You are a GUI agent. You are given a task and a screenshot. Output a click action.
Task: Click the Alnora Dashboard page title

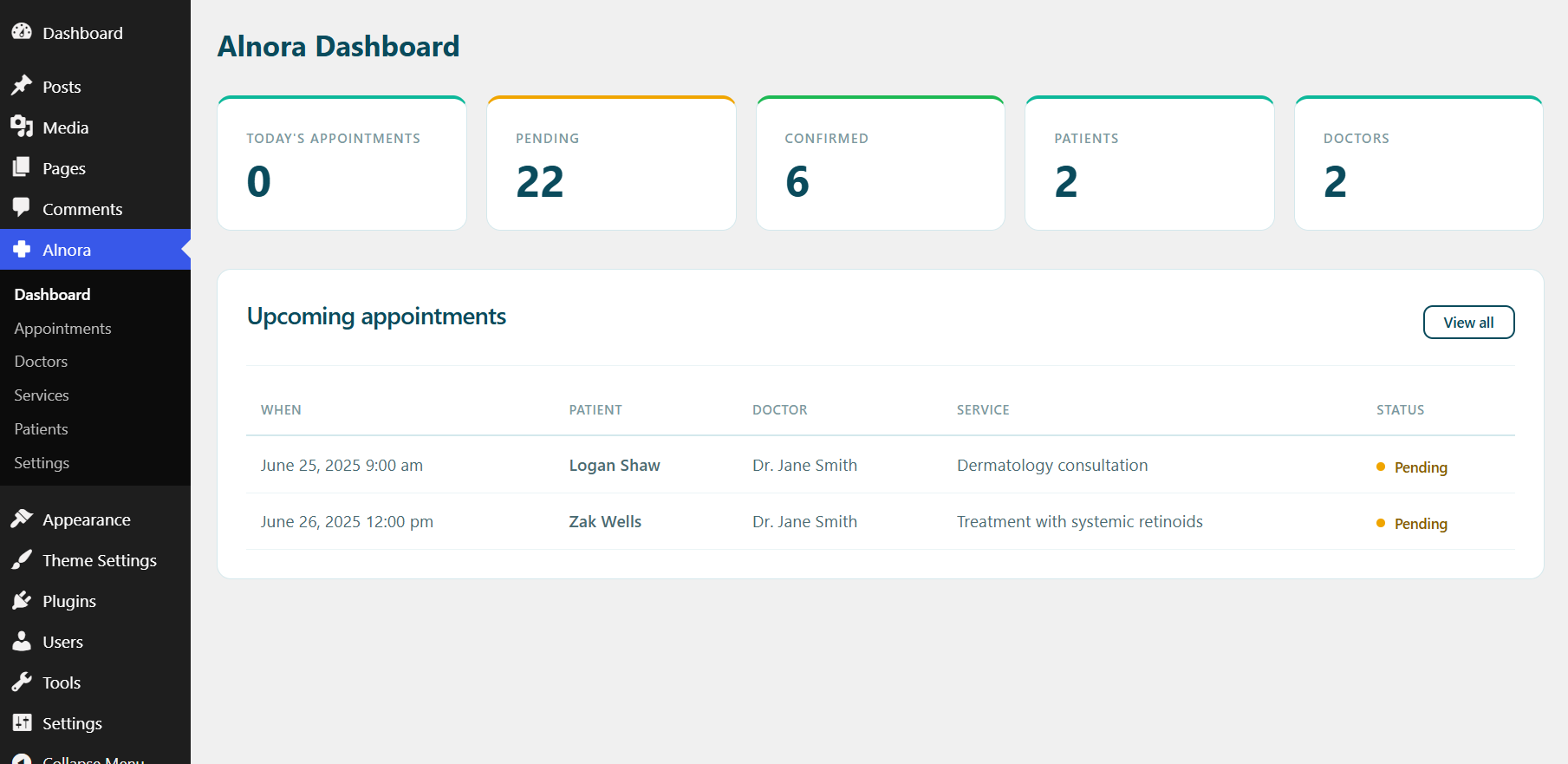point(338,47)
